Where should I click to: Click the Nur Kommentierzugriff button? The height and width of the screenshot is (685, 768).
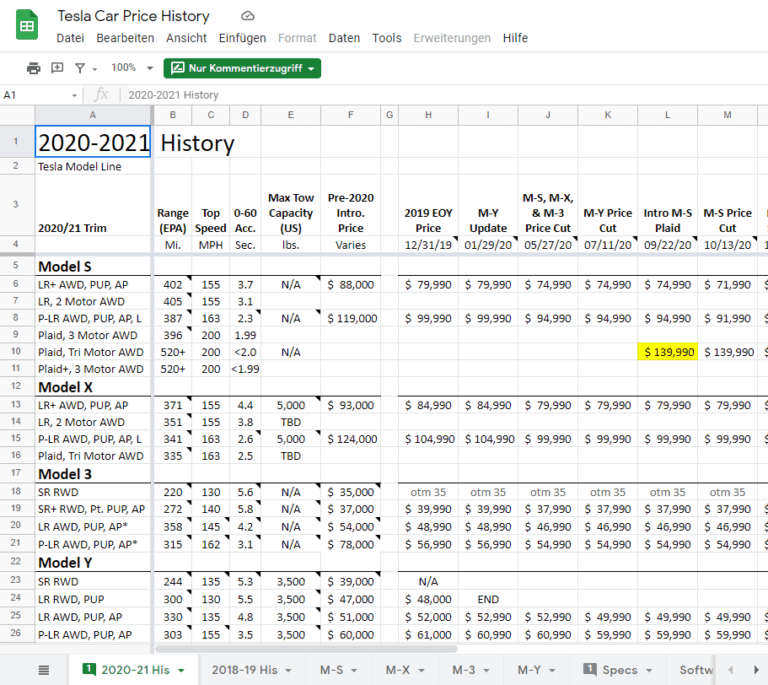pos(242,68)
